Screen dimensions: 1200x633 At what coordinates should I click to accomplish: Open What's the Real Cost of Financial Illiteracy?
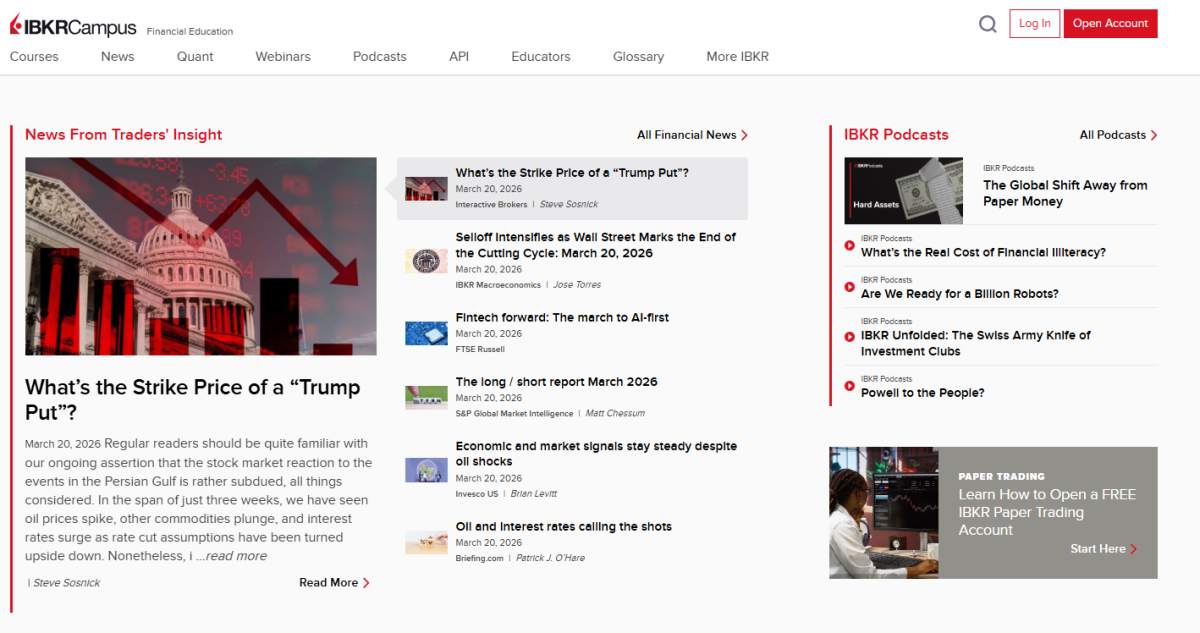coord(983,253)
